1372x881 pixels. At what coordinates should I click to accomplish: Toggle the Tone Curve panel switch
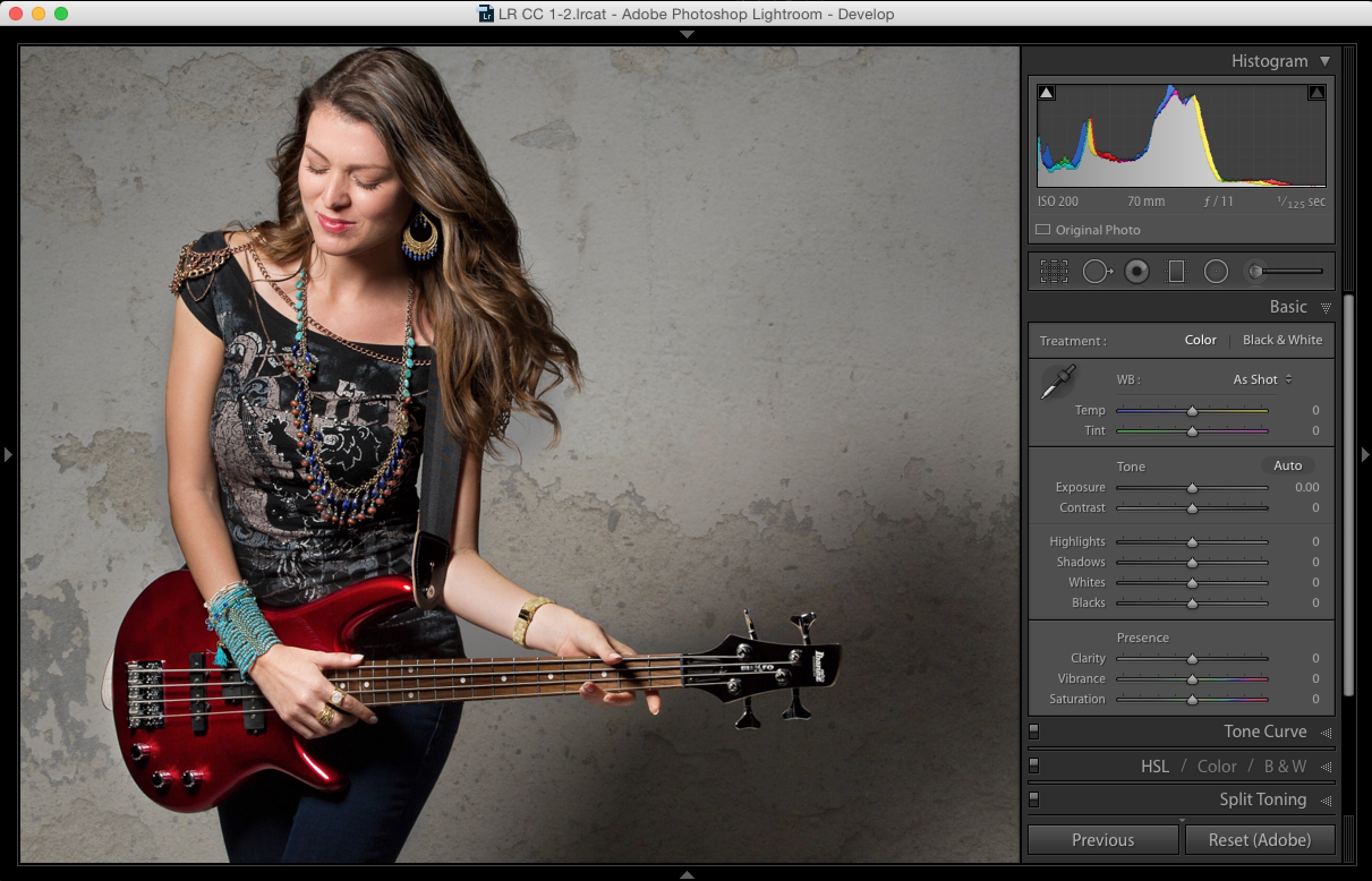pyautogui.click(x=1034, y=731)
